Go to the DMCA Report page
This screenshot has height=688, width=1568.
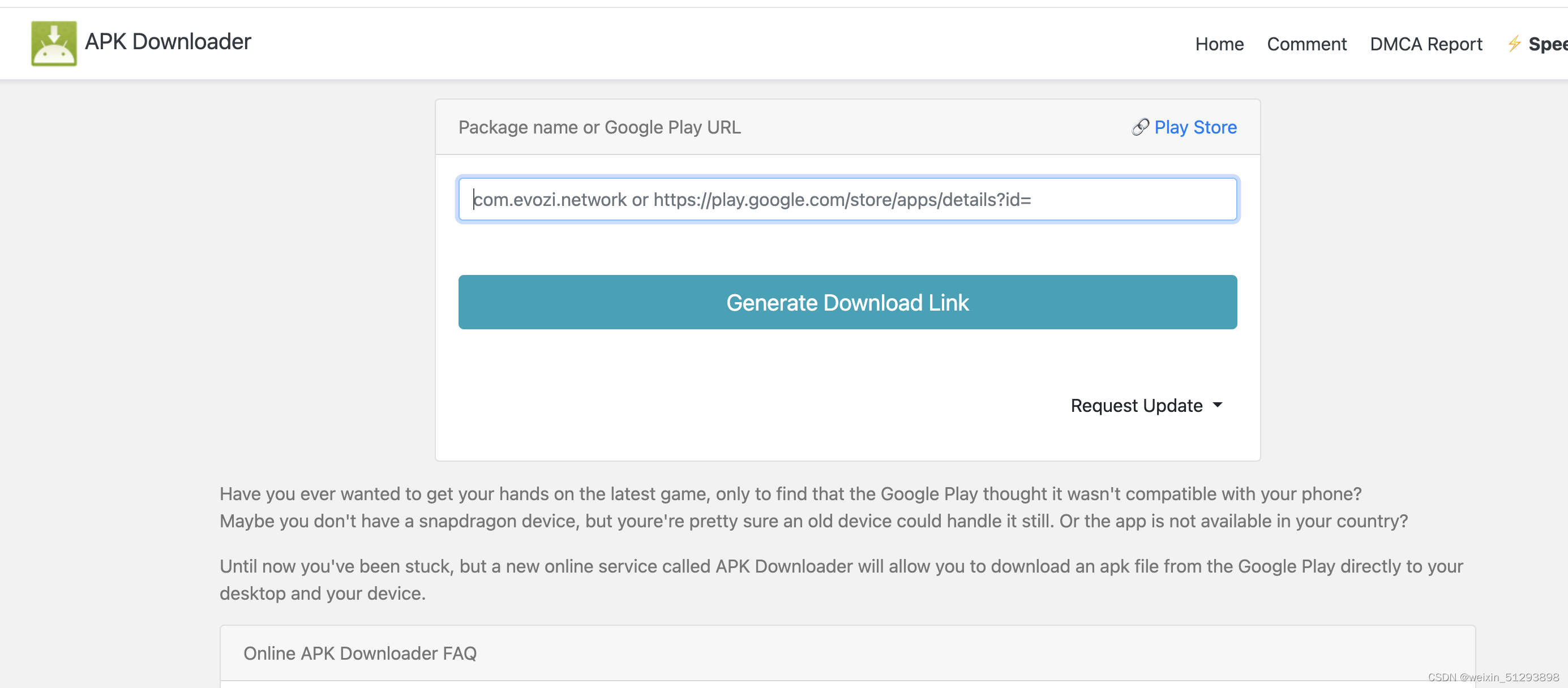pos(1425,44)
